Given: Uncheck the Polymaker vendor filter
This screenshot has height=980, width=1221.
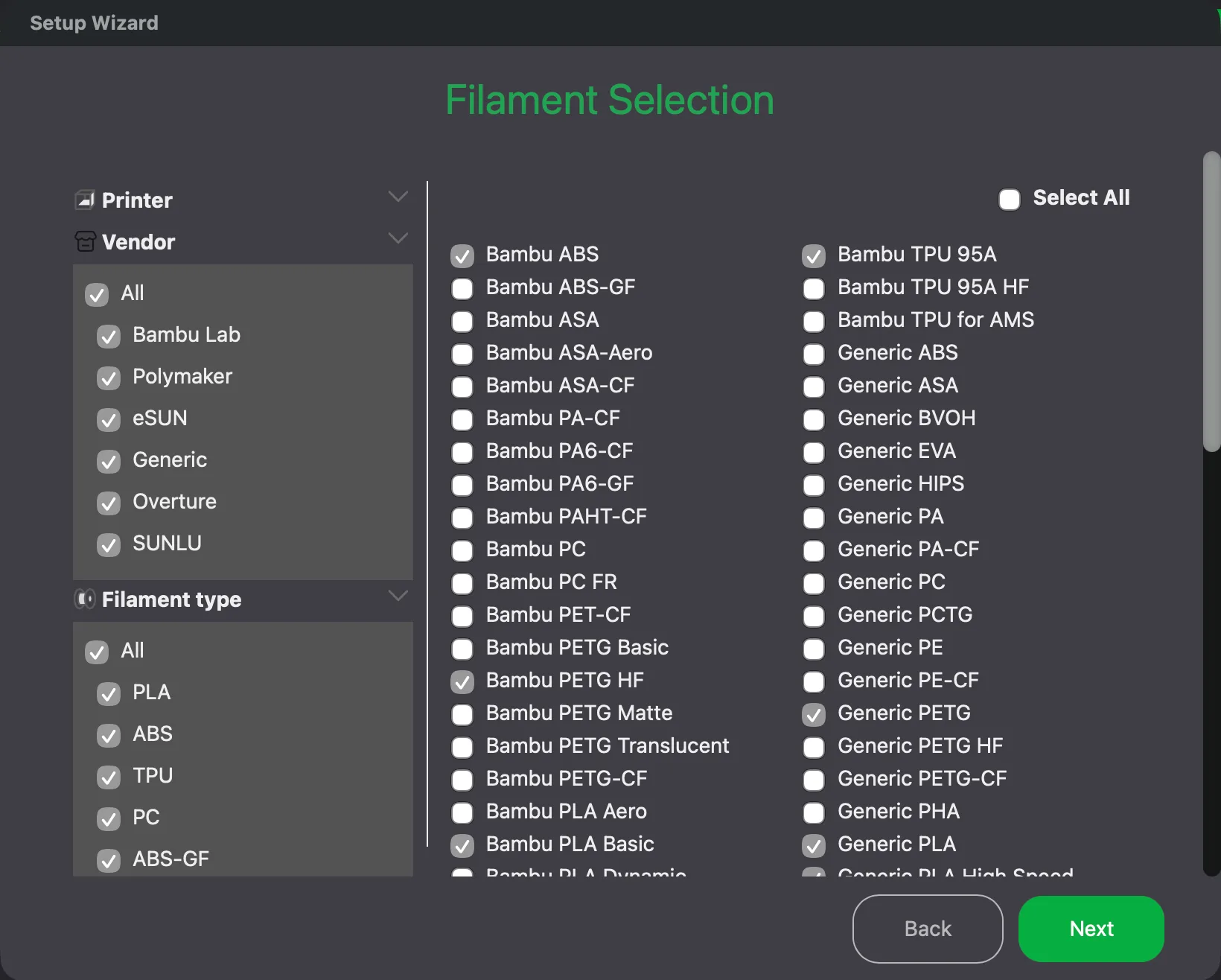Looking at the screenshot, I should point(109,378).
